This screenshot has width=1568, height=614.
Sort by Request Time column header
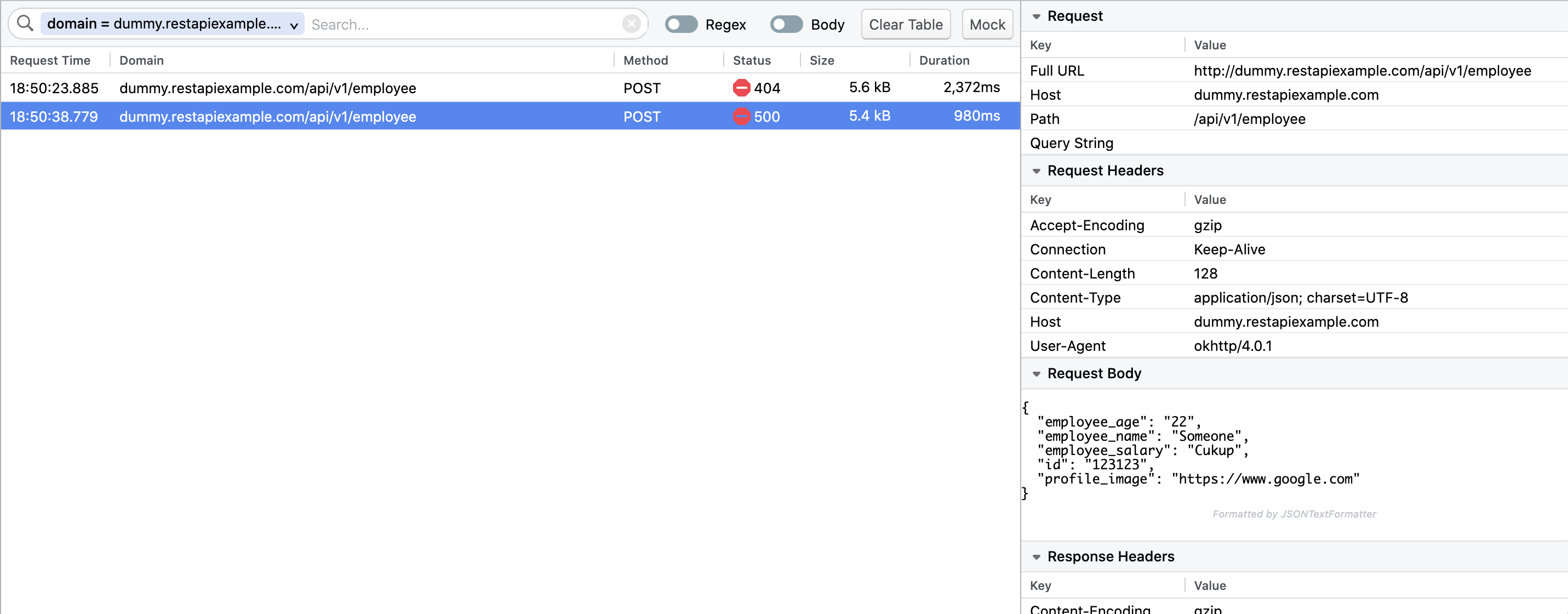(x=50, y=60)
